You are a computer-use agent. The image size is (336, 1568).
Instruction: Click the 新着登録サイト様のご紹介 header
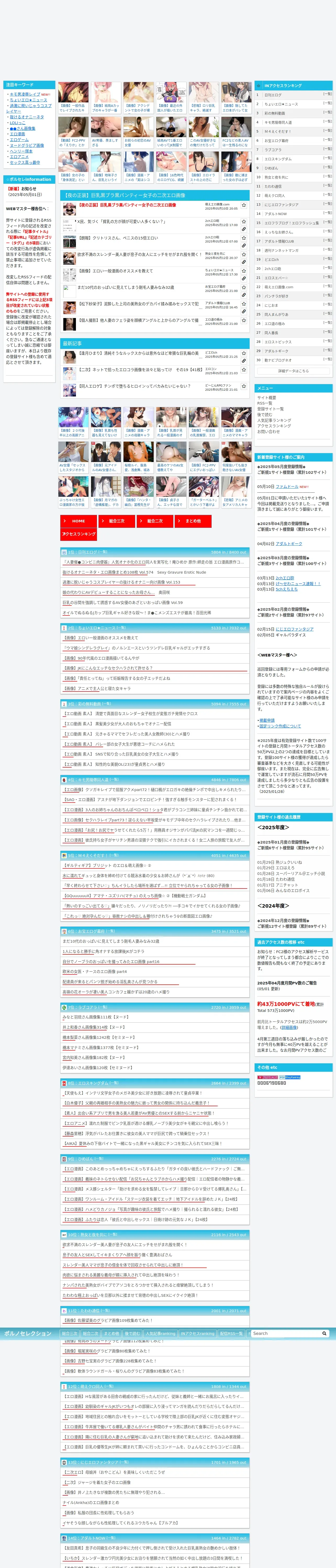click(x=293, y=457)
